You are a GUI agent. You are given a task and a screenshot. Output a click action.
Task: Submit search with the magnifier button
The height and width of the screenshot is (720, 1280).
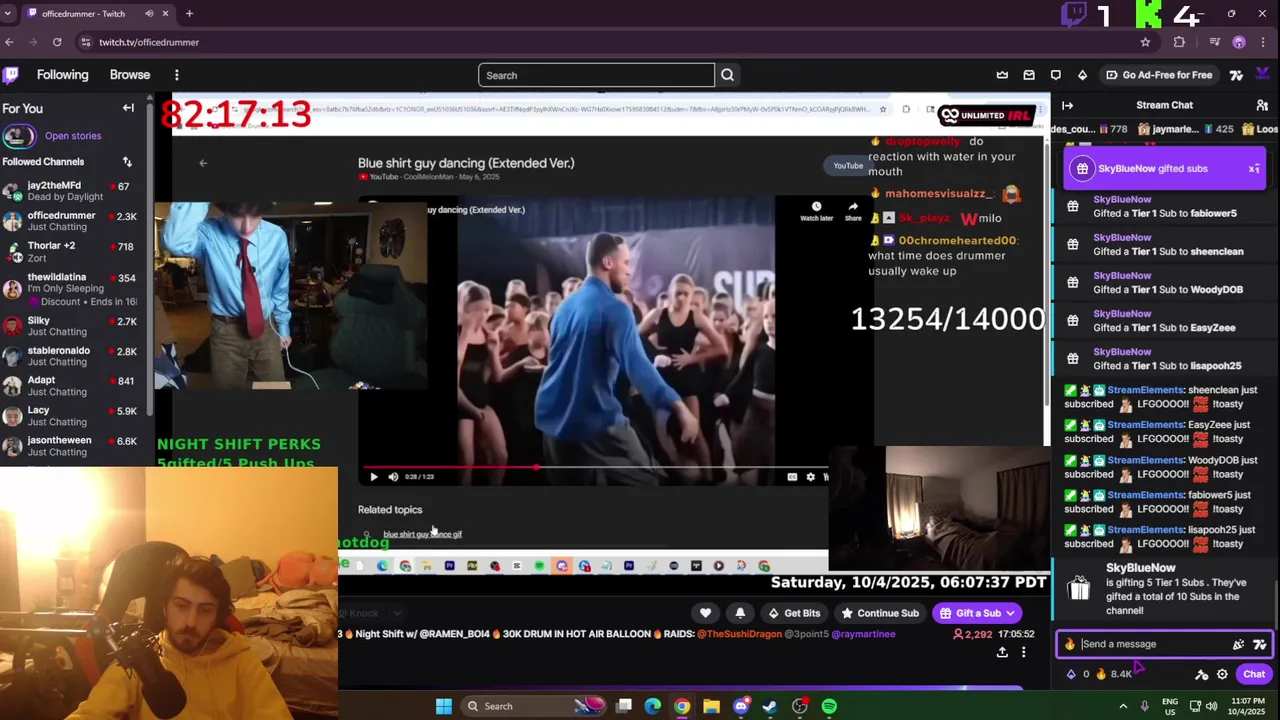[x=727, y=75]
